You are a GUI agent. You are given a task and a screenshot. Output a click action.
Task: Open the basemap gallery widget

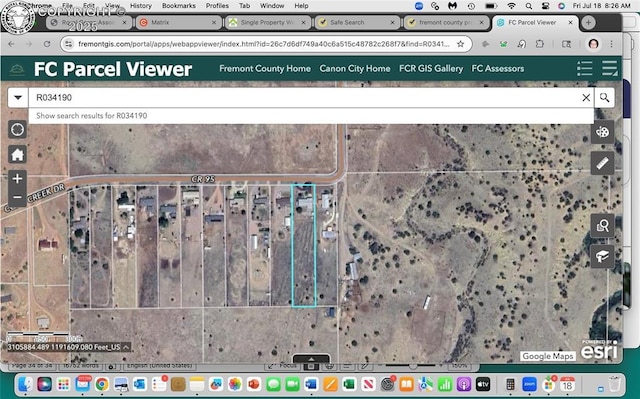click(x=602, y=132)
